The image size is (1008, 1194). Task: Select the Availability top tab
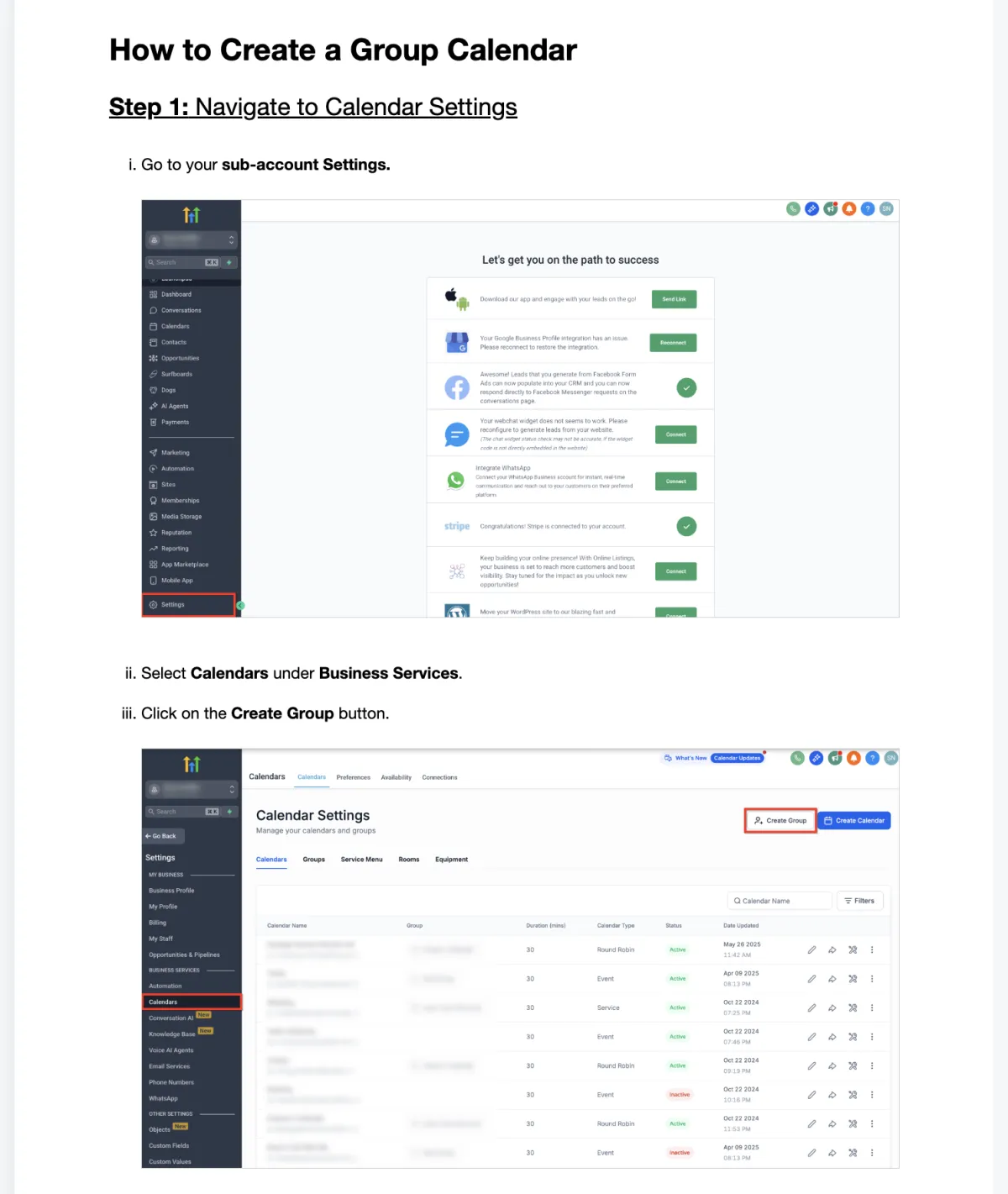pyautogui.click(x=396, y=777)
